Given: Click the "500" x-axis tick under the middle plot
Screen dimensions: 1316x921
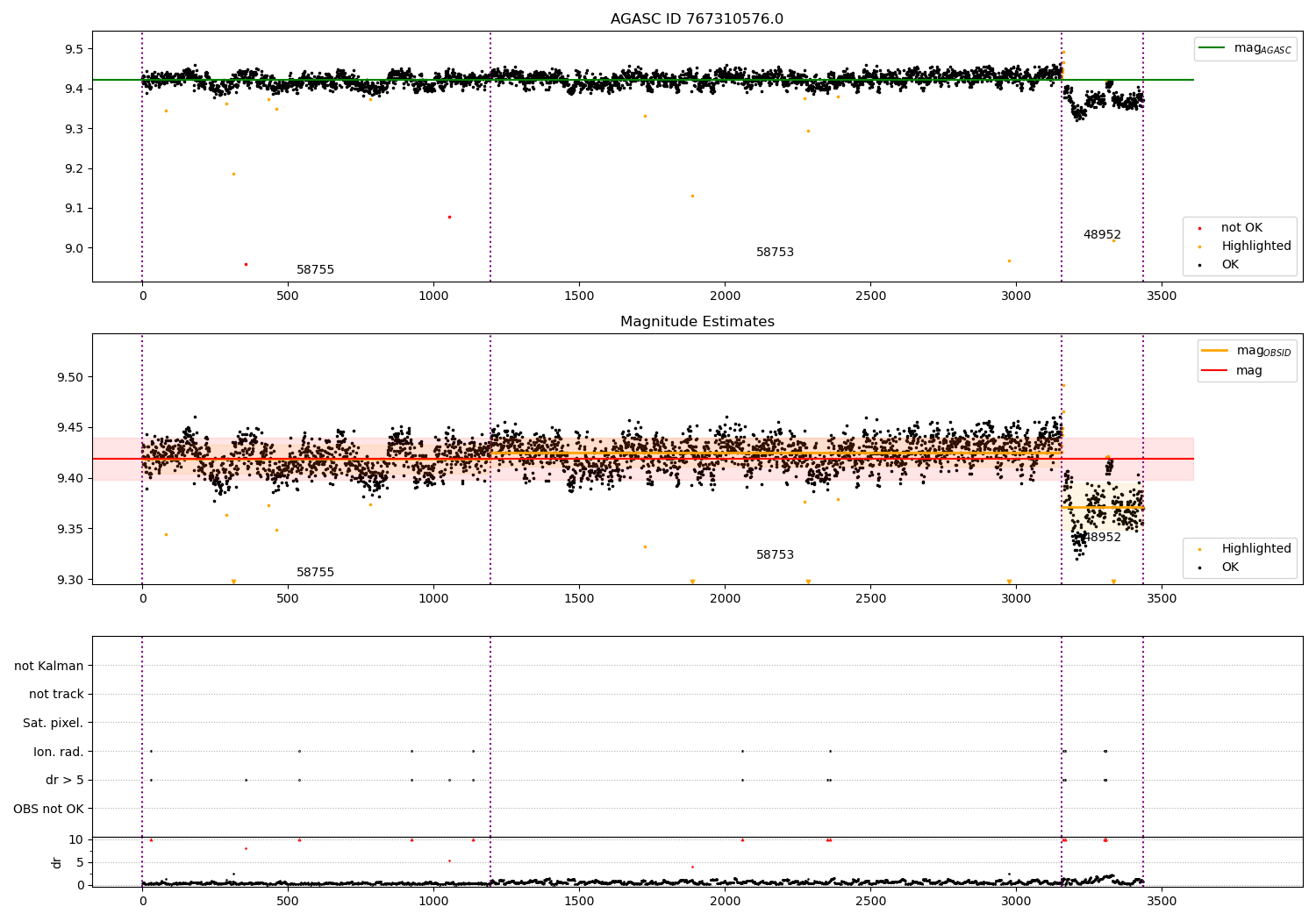Looking at the screenshot, I should click(288, 598).
